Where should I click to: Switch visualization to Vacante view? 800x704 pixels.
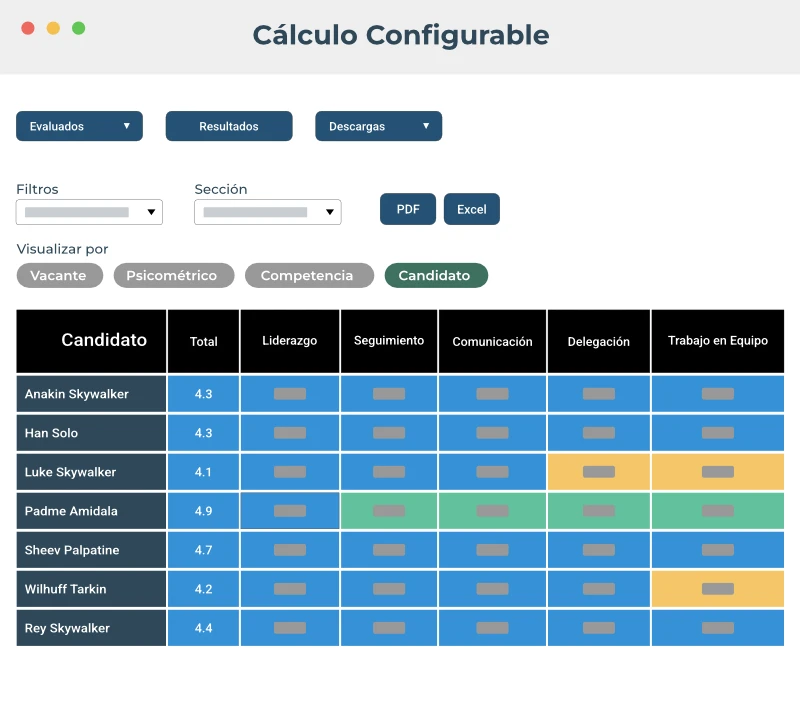tap(59, 275)
